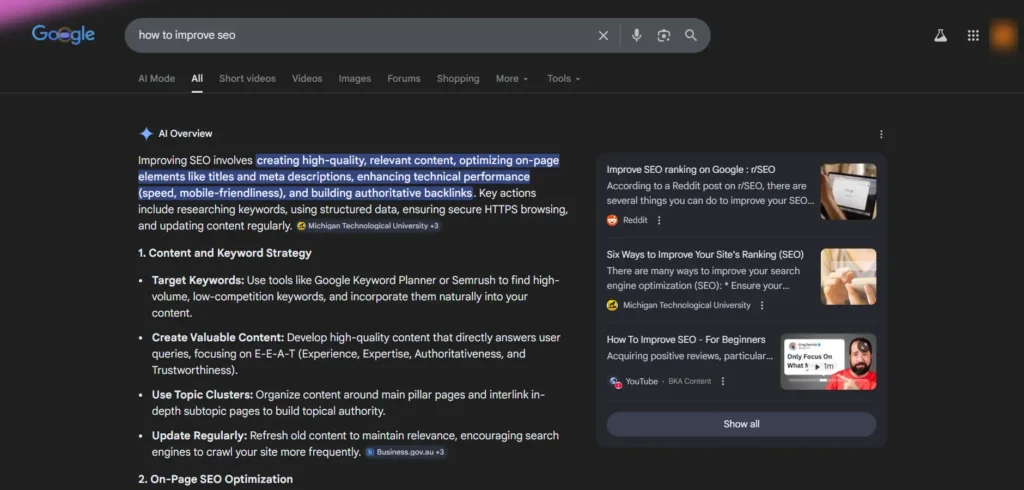
Task: Open three-dot menu beside Reddit source
Action: click(659, 220)
